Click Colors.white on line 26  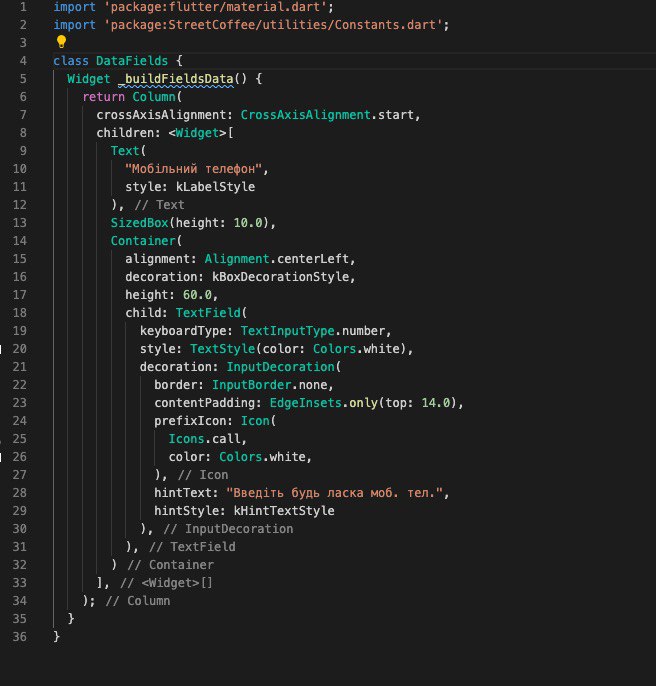[x=262, y=457]
